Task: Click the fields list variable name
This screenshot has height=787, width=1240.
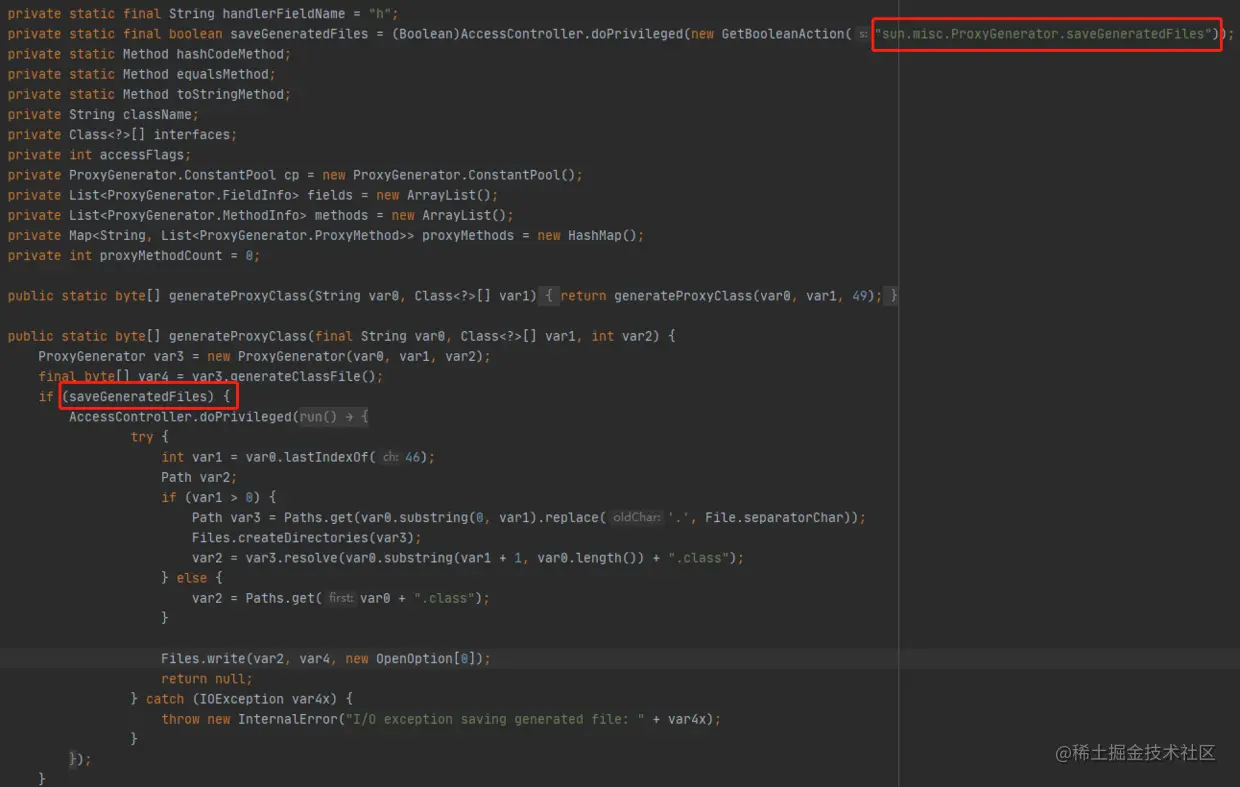Action: pyautogui.click(x=330, y=195)
